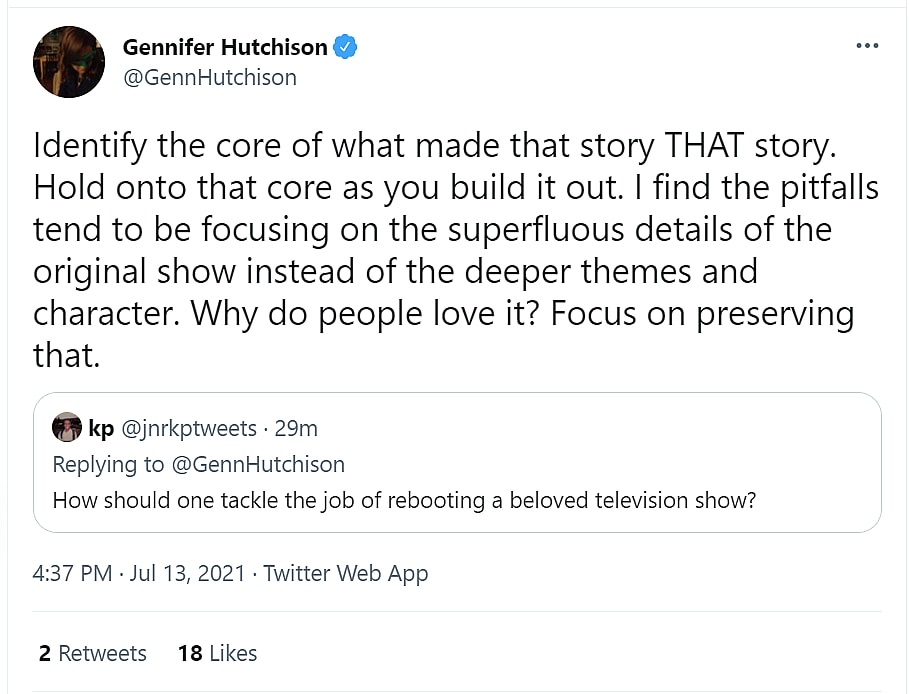The height and width of the screenshot is (694, 909).
Task: Open Gennifer Hutchison's profile avatar
Action: coord(69,62)
